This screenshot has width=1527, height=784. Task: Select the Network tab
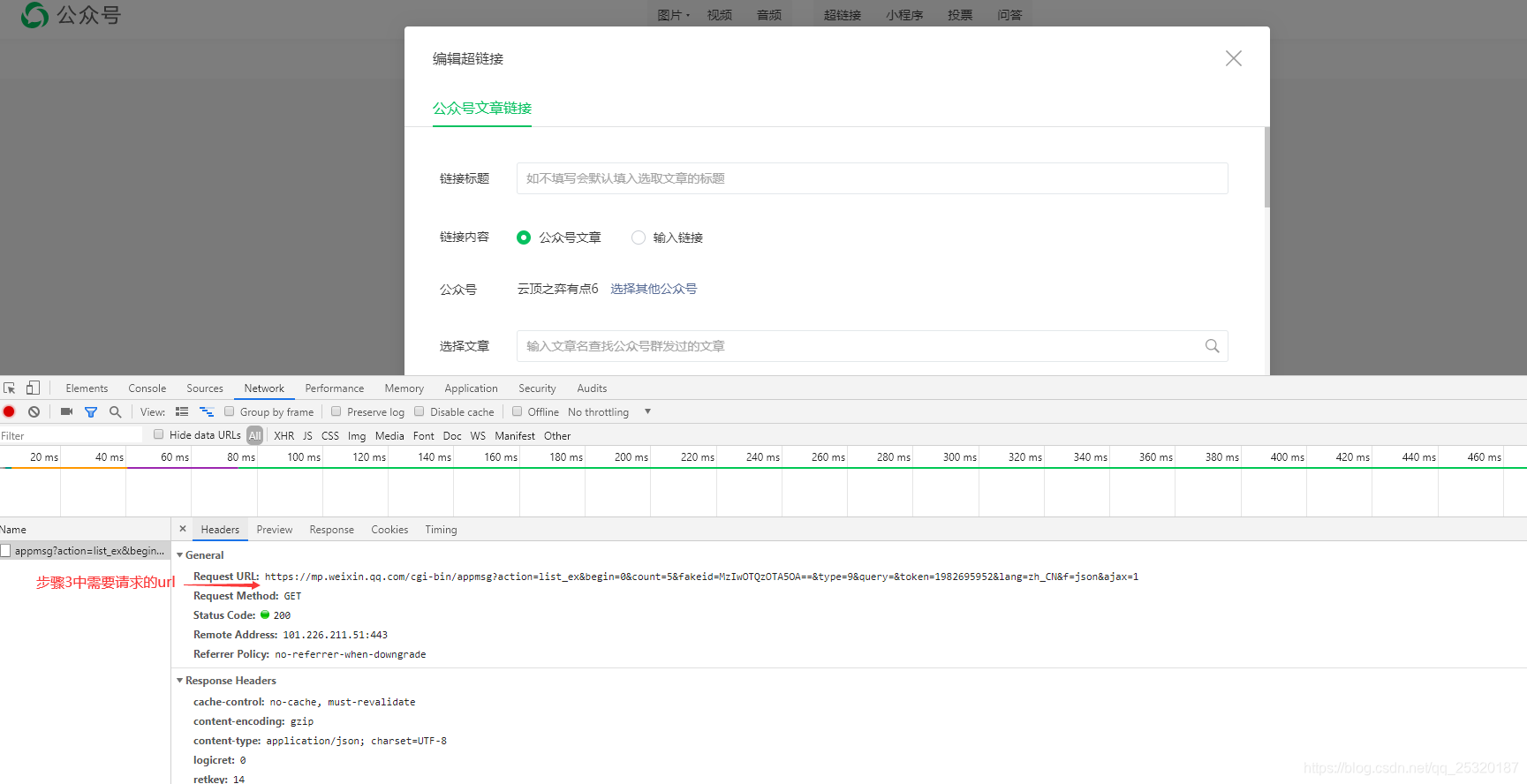(x=264, y=388)
